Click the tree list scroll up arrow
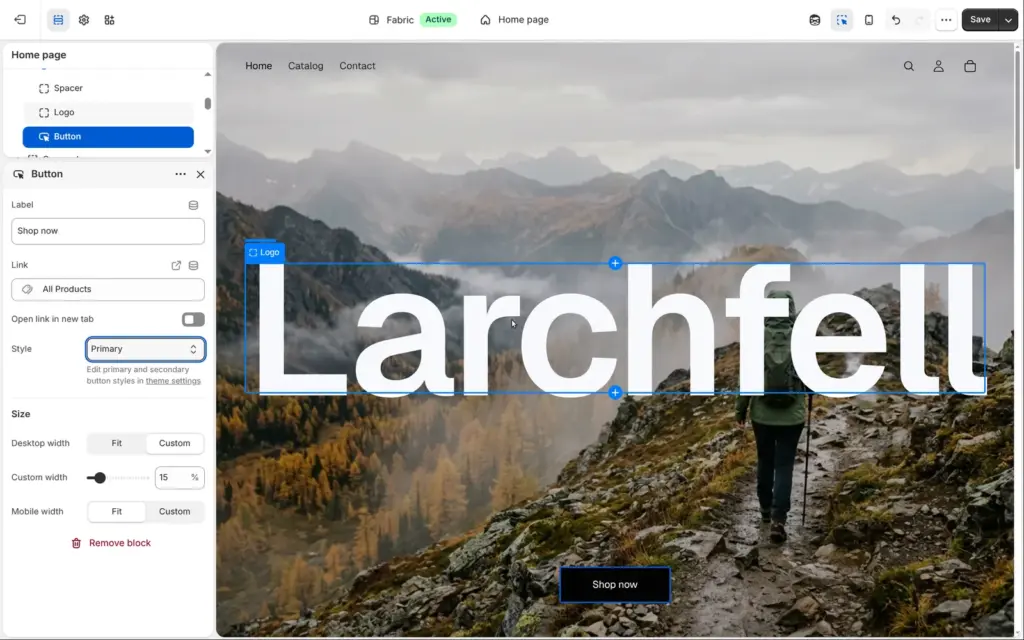1024x640 pixels. click(x=208, y=74)
